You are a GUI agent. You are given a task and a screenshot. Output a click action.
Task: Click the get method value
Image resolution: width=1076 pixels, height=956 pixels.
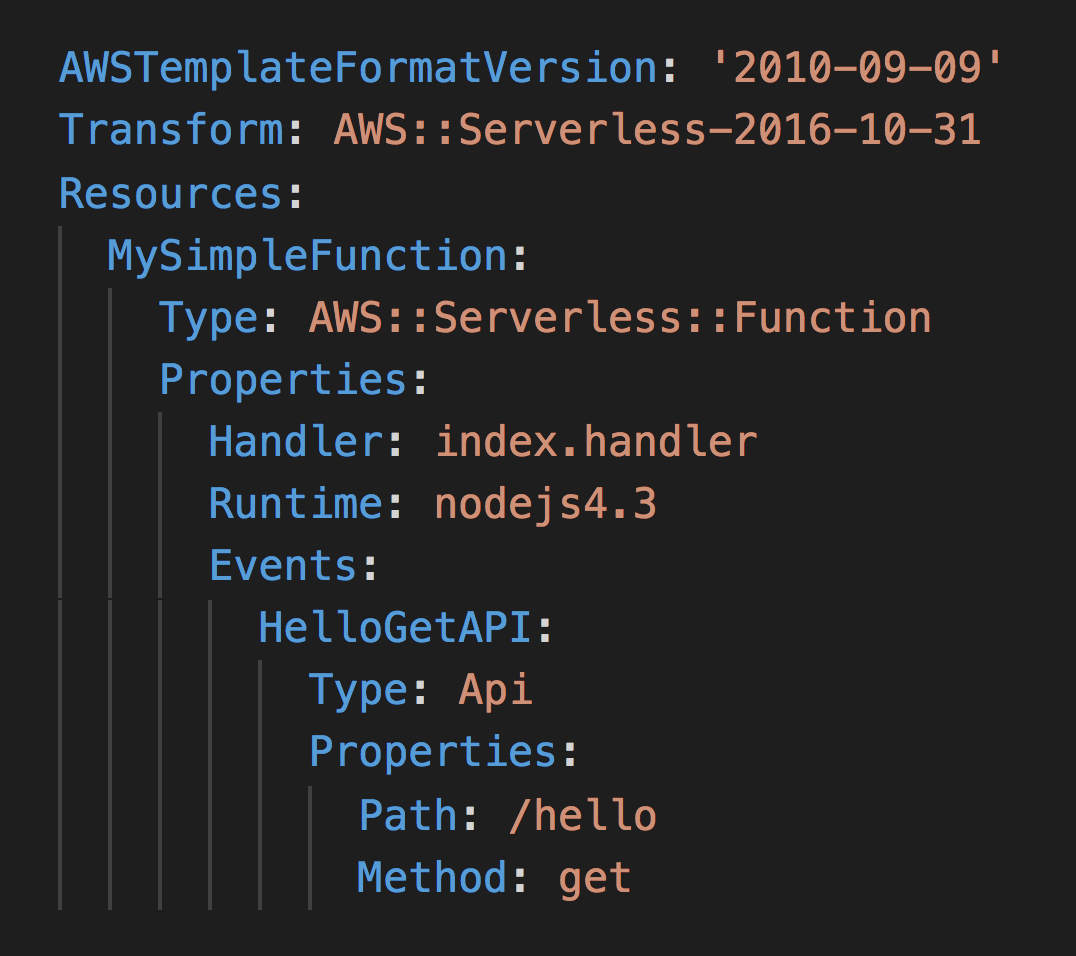pyautogui.click(x=595, y=878)
